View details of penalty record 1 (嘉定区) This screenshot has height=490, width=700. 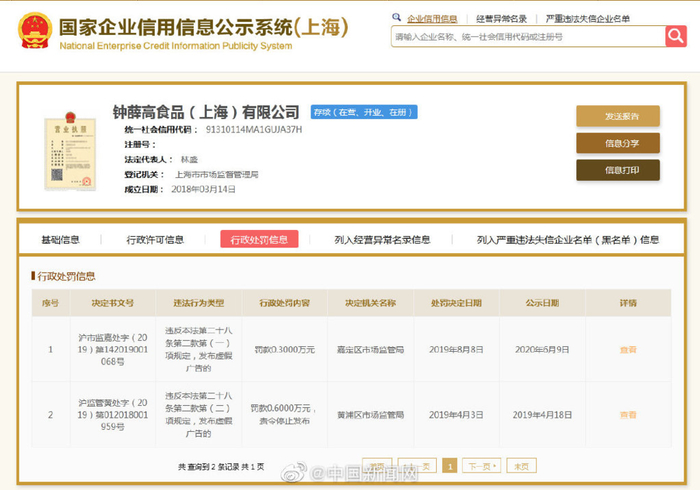coord(628,350)
